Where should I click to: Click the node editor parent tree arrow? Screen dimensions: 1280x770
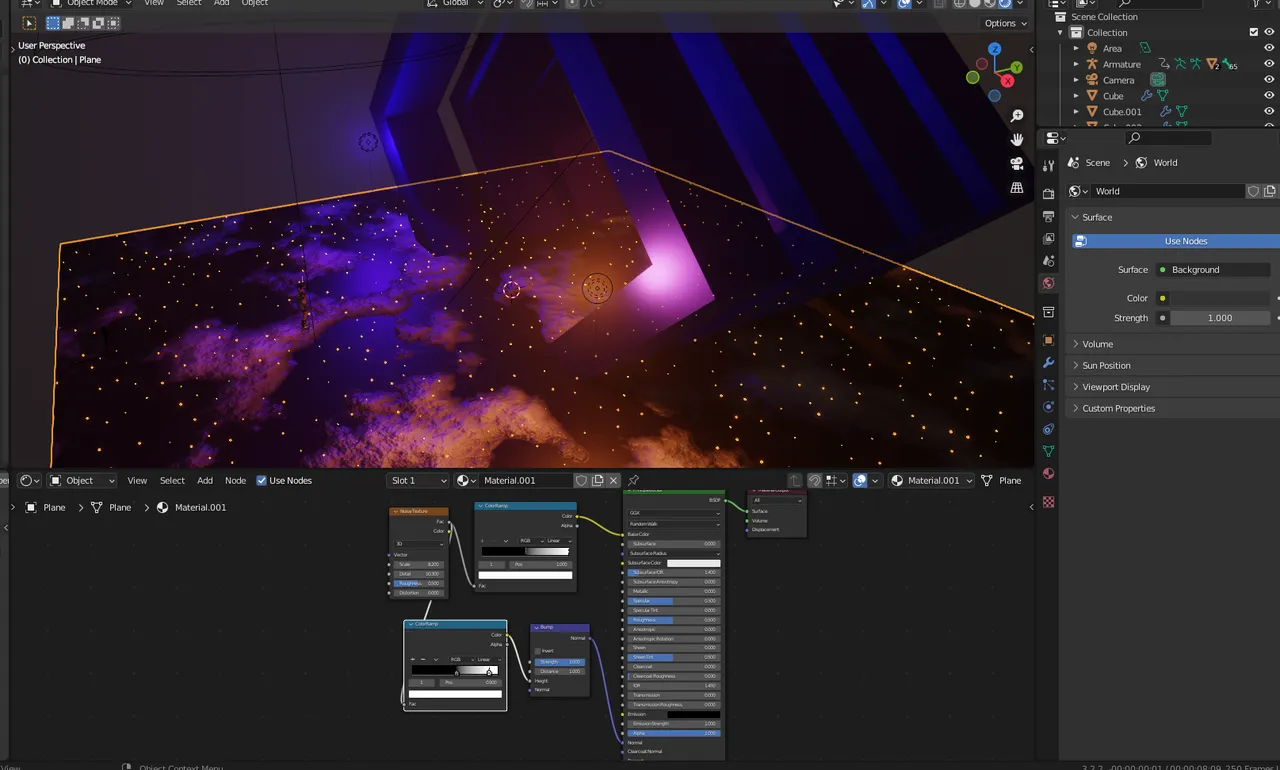pyautogui.click(x=796, y=481)
